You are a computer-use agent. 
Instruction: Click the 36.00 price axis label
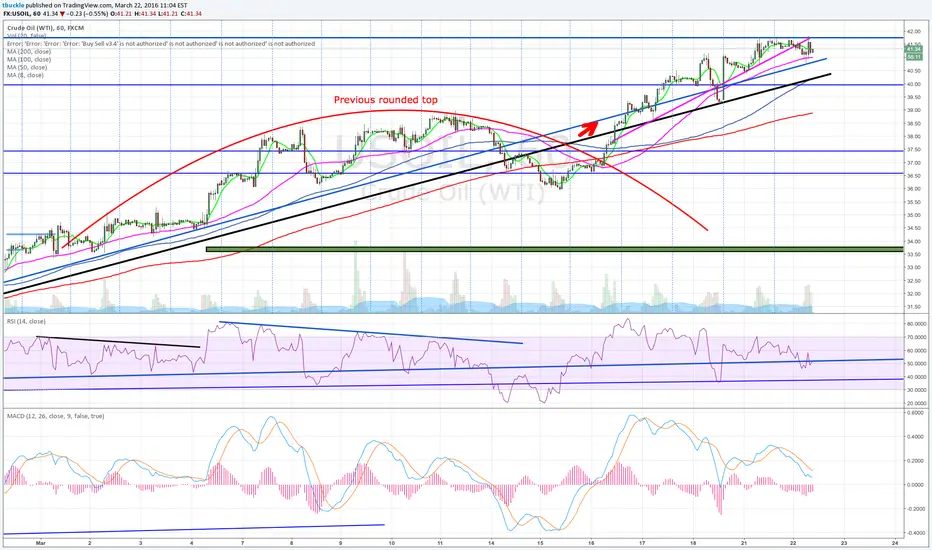[x=914, y=188]
